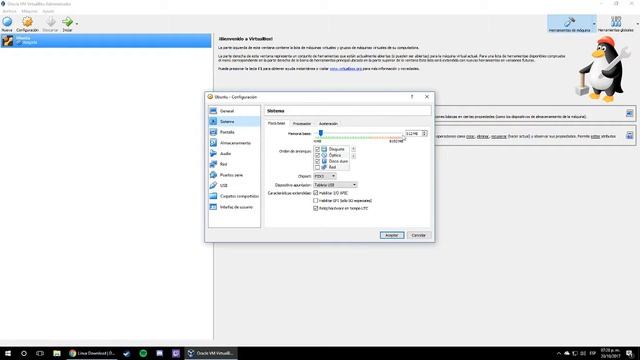Click the Oracle VM VirtualBox taskbar button
This screenshot has width=640, height=360.
[211, 353]
